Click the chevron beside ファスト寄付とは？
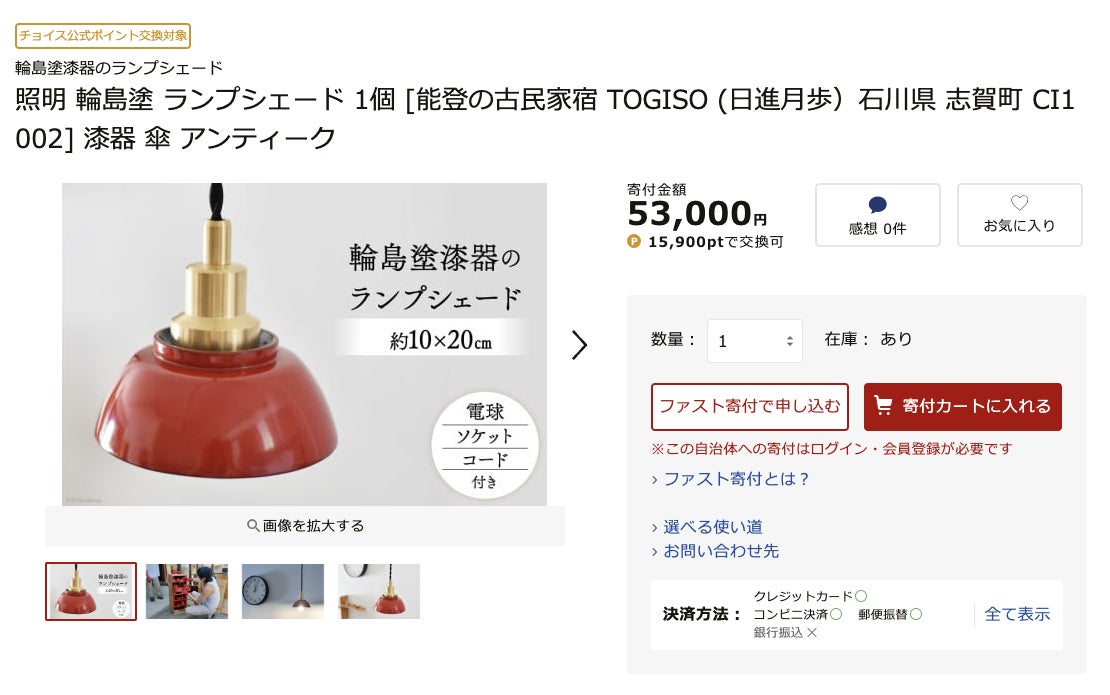This screenshot has width=1110, height=695. coord(654,481)
